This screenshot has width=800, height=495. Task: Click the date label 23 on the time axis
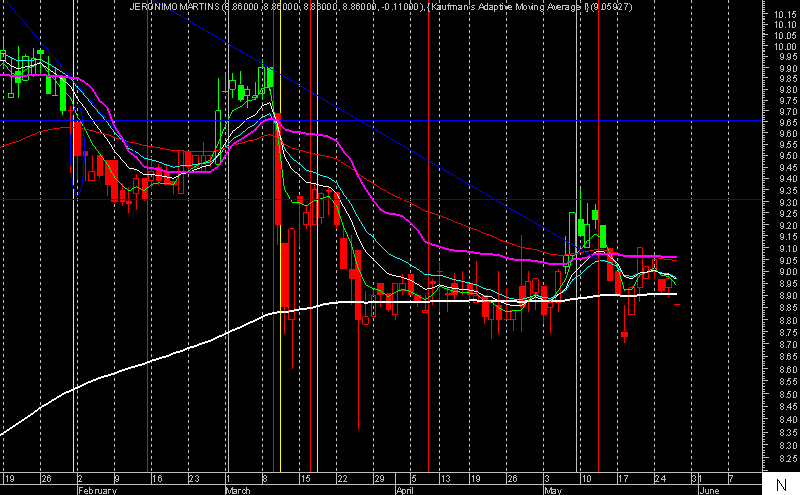point(194,479)
